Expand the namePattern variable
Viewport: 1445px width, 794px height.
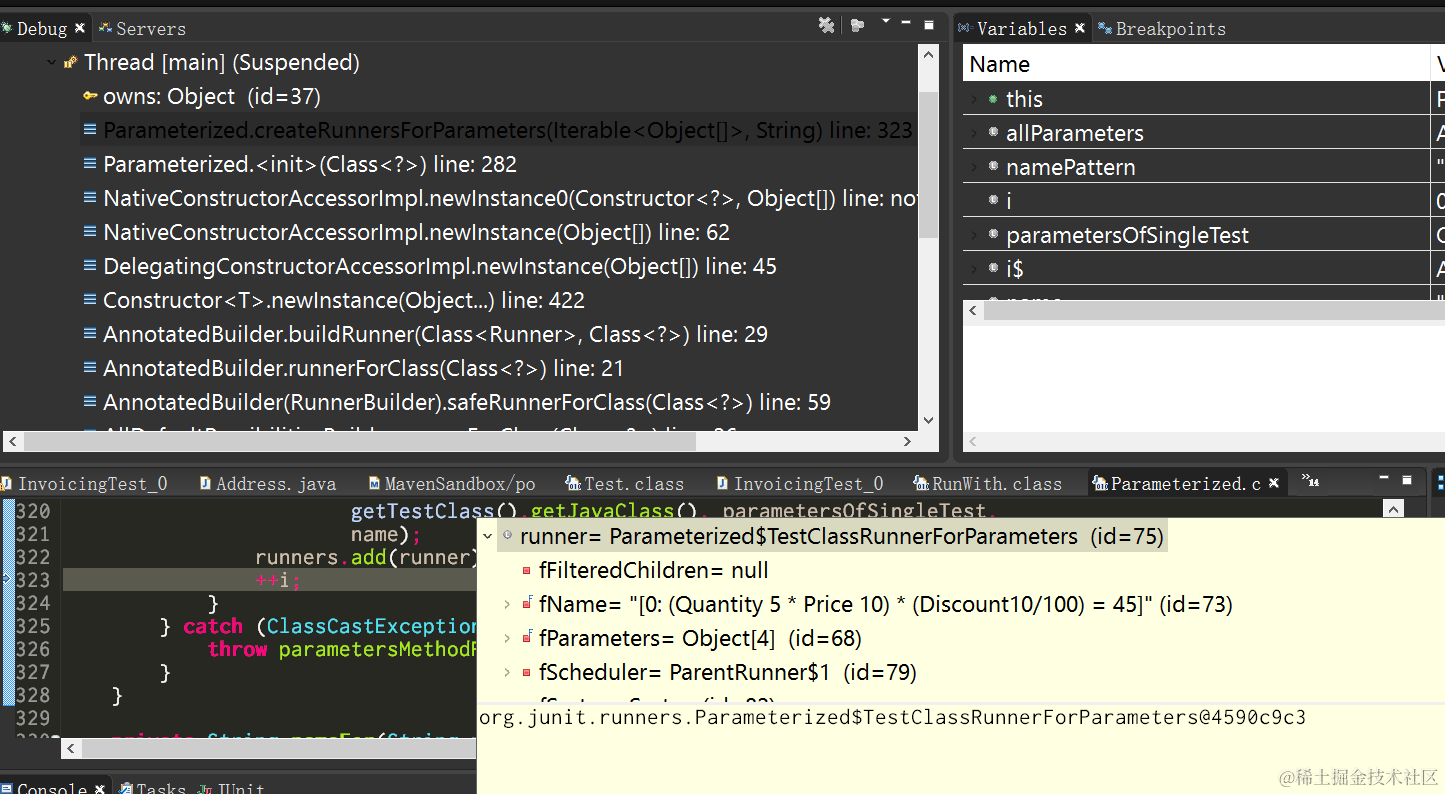[x=973, y=167]
